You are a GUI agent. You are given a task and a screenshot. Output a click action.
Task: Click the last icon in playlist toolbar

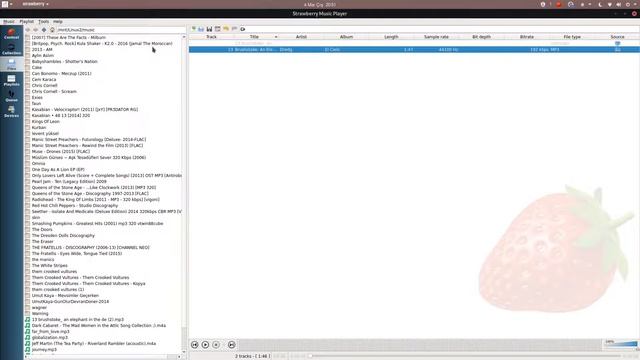243,29
